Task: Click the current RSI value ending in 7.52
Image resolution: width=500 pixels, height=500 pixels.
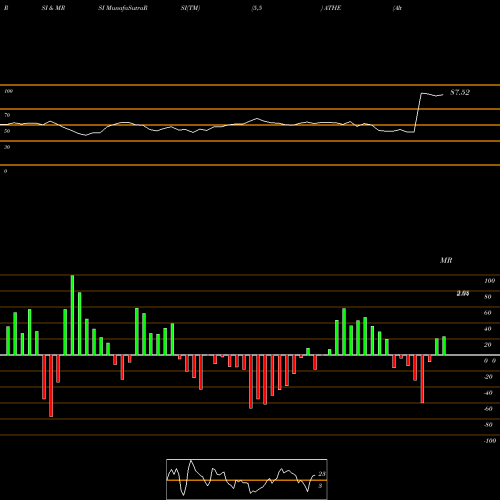Action: [460, 92]
